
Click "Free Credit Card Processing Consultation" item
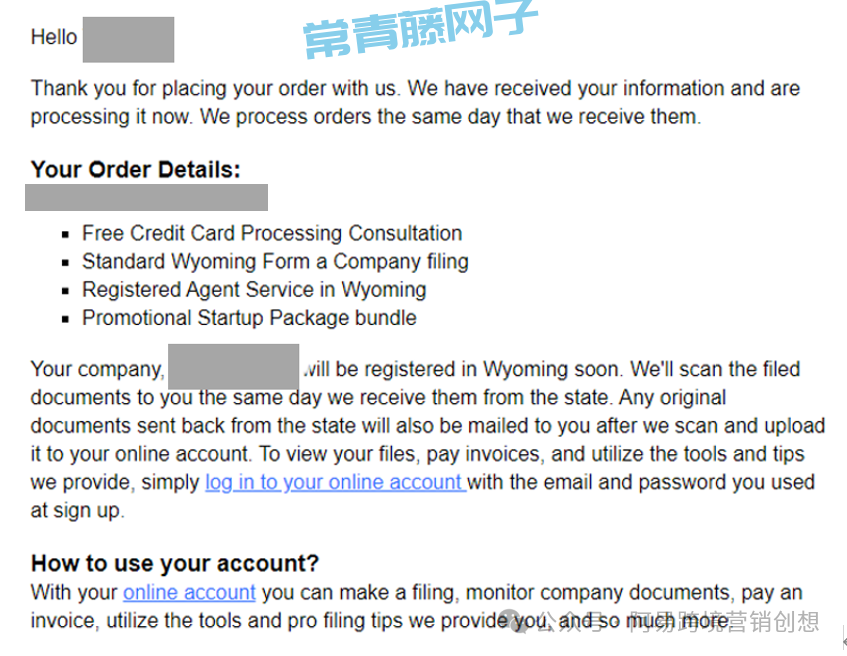tap(272, 233)
